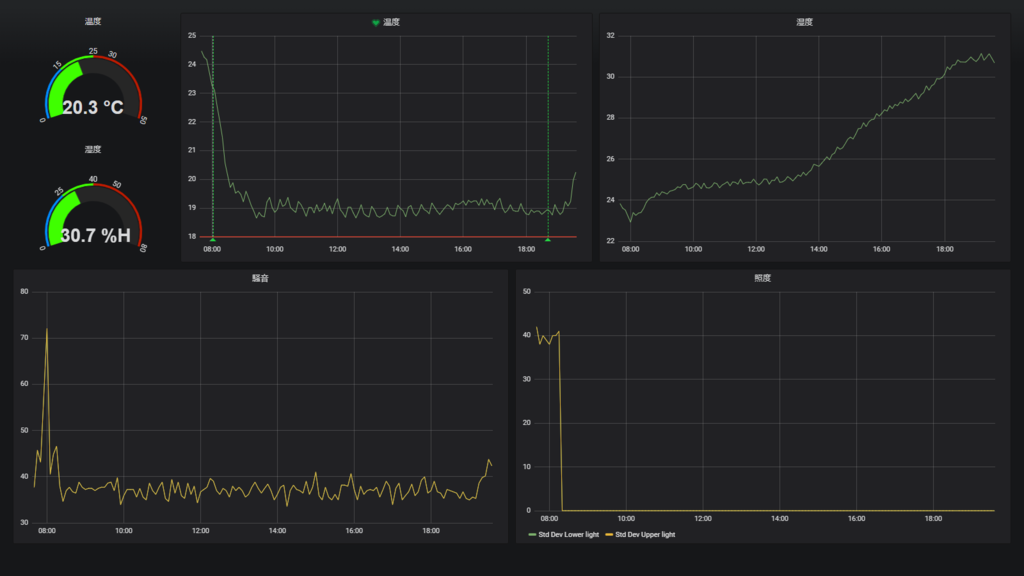Toggle the Std Dev Lower light series
This screenshot has width=1024, height=576.
[564, 535]
